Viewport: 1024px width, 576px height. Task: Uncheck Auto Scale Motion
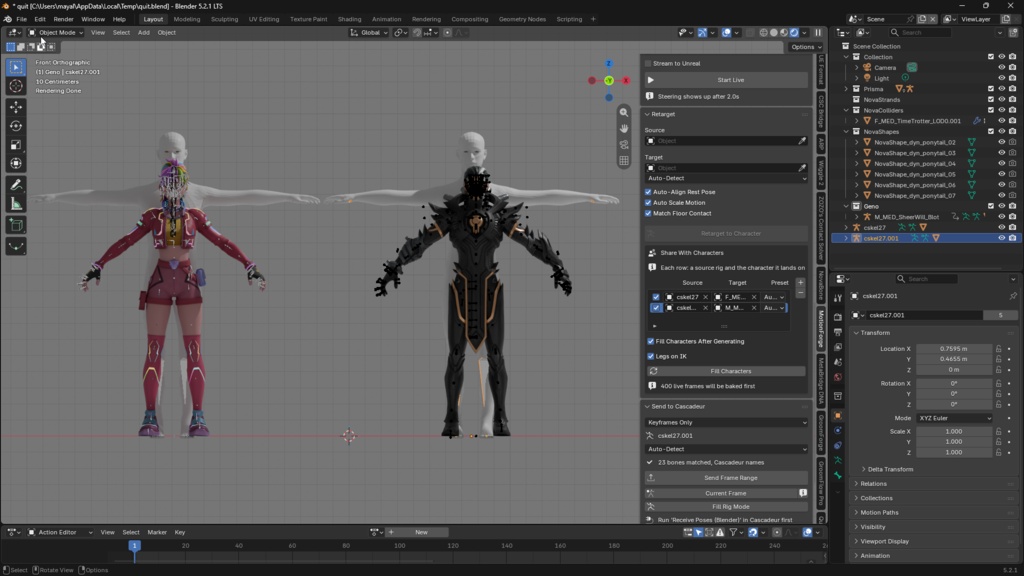tap(648, 202)
